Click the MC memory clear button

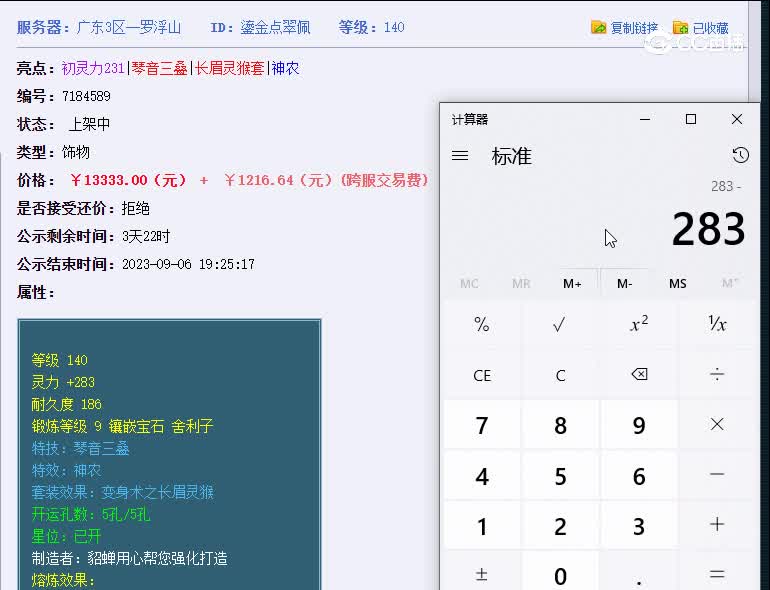[x=469, y=283]
